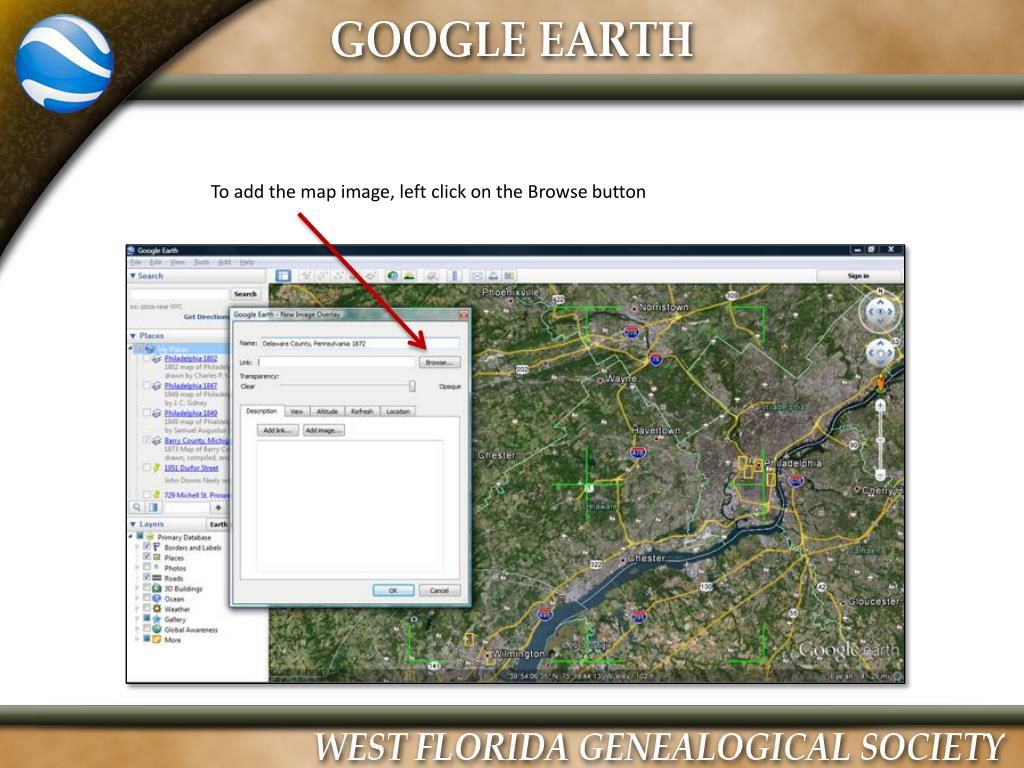
Task: Open the File menu
Action: point(135,262)
